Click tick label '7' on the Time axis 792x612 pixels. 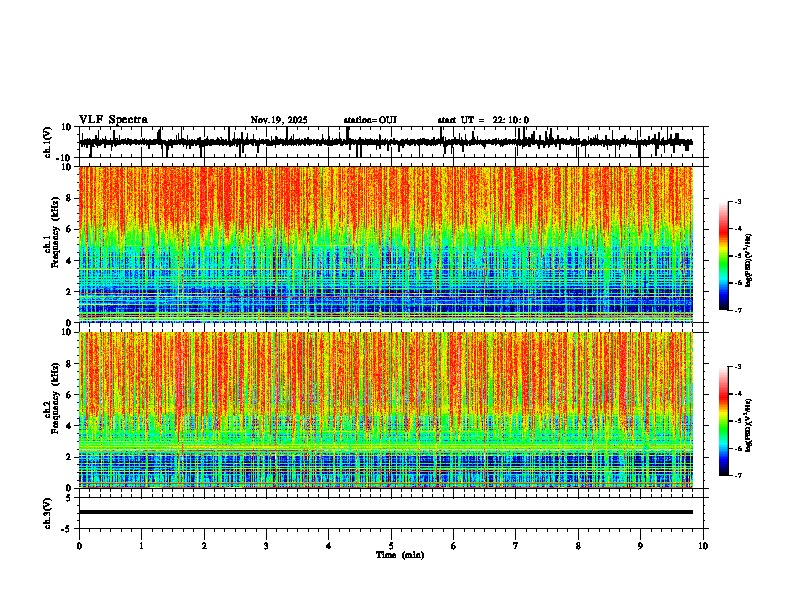click(x=516, y=546)
